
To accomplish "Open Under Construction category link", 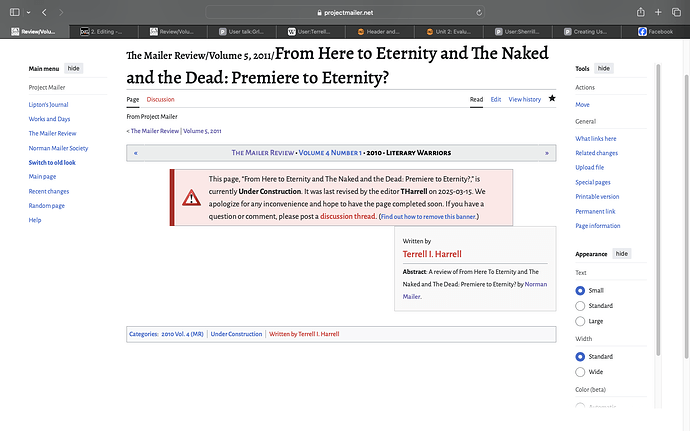I will point(236,334).
